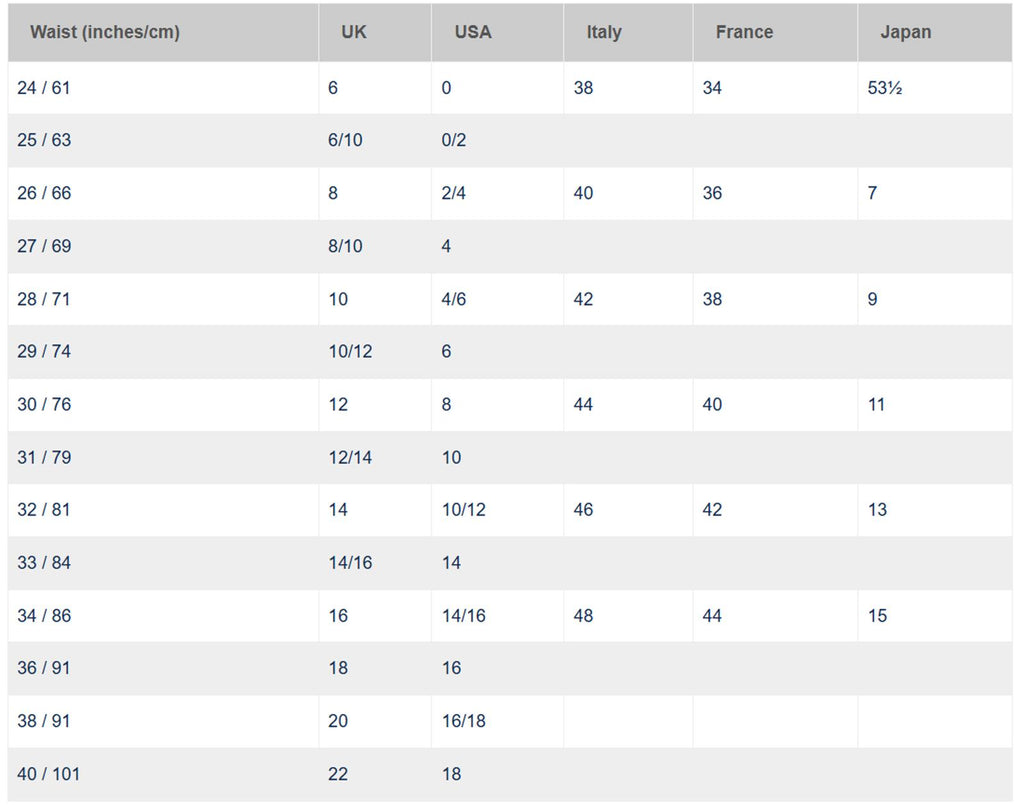Select the Japan size "15" cell
This screenshot has width=1024, height=810.
coord(877,616)
